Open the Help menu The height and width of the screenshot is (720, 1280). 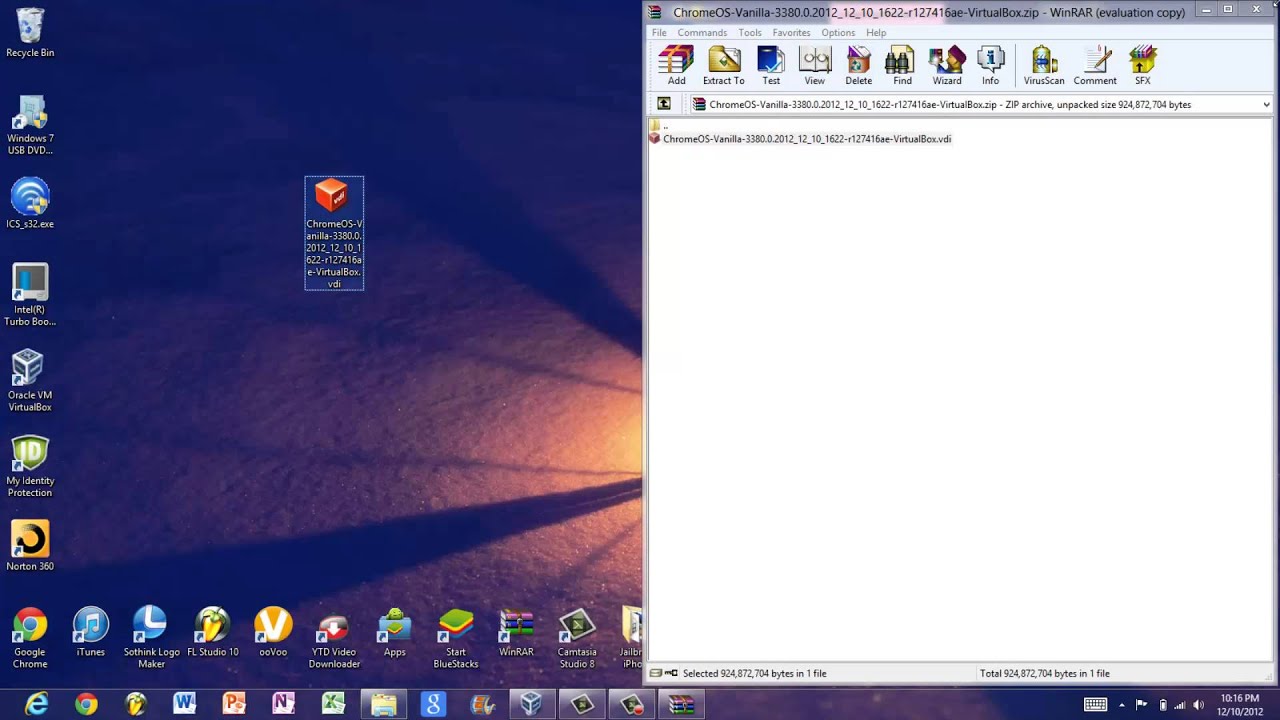[876, 33]
